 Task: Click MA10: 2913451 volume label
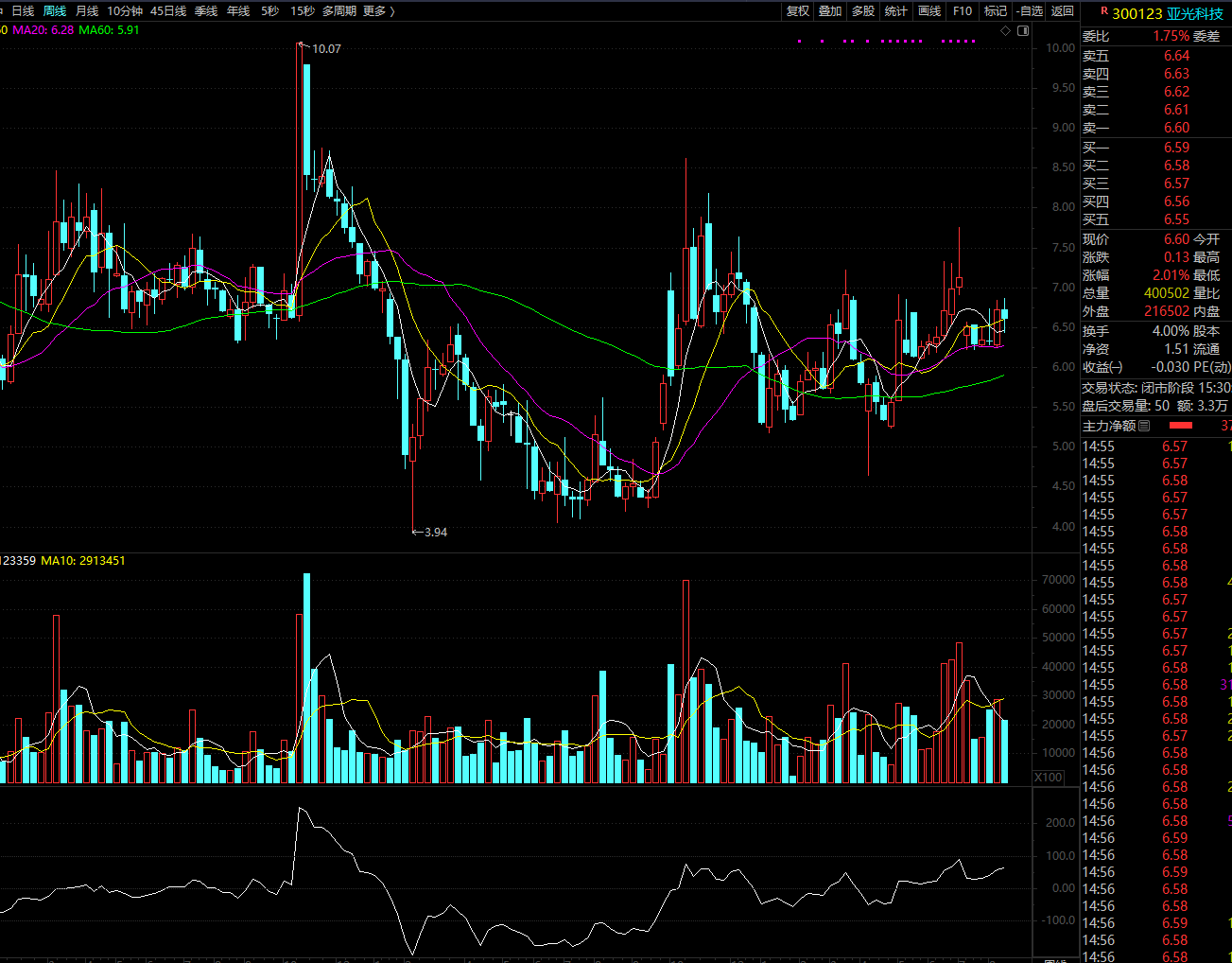click(x=83, y=561)
